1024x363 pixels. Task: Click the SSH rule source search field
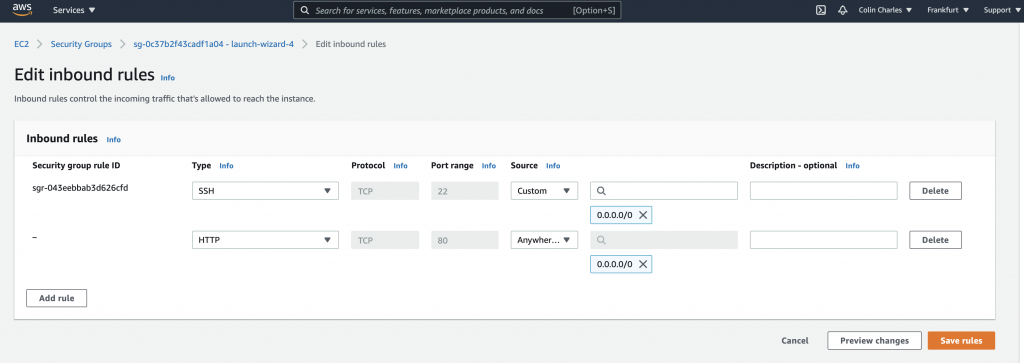point(664,191)
